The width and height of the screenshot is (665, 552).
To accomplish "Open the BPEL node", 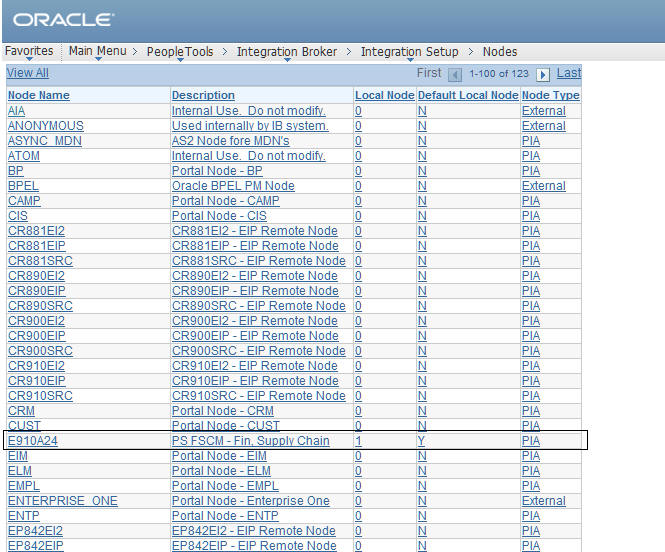I will tap(23, 186).
